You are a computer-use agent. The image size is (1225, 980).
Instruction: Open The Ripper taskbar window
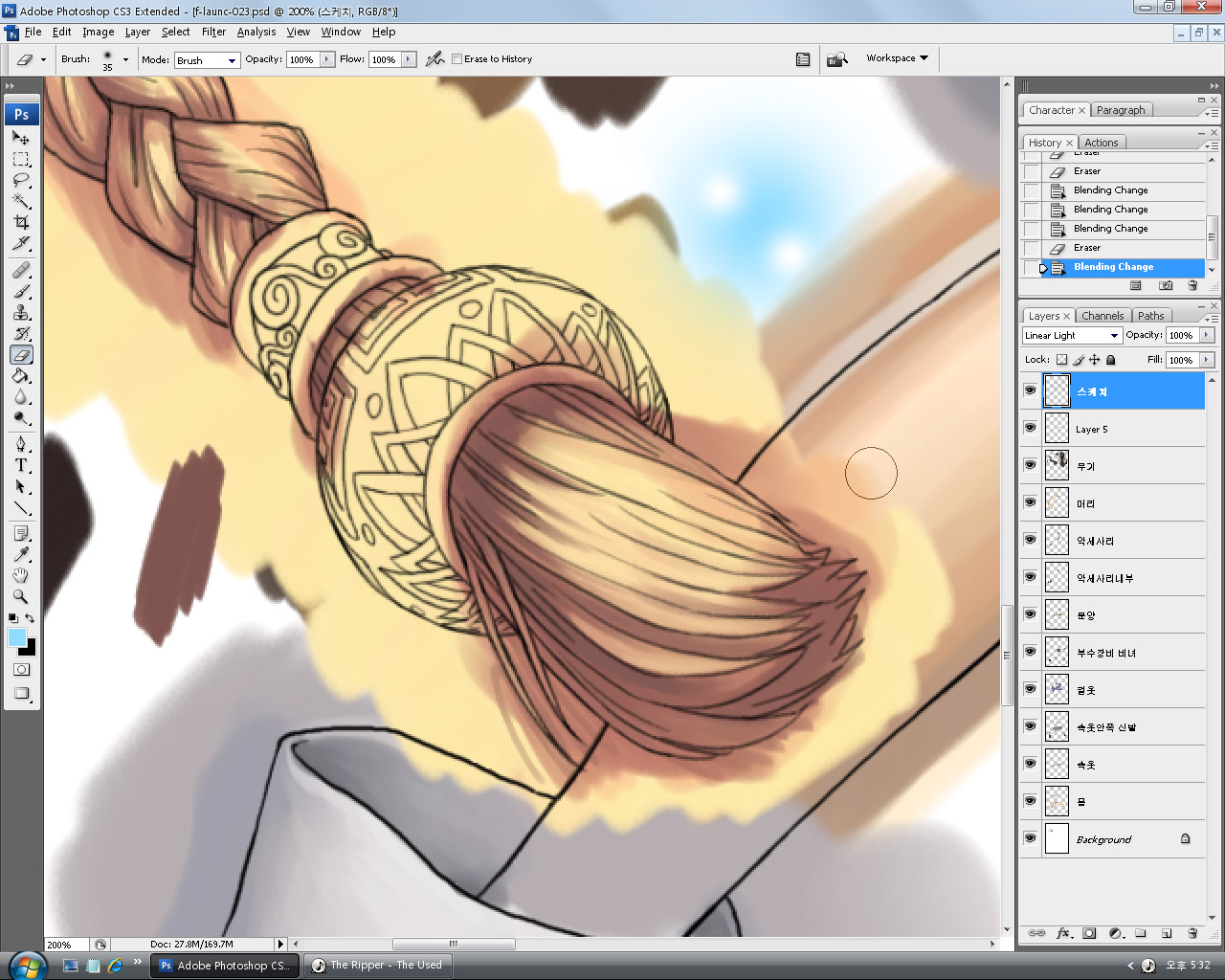(x=376, y=965)
